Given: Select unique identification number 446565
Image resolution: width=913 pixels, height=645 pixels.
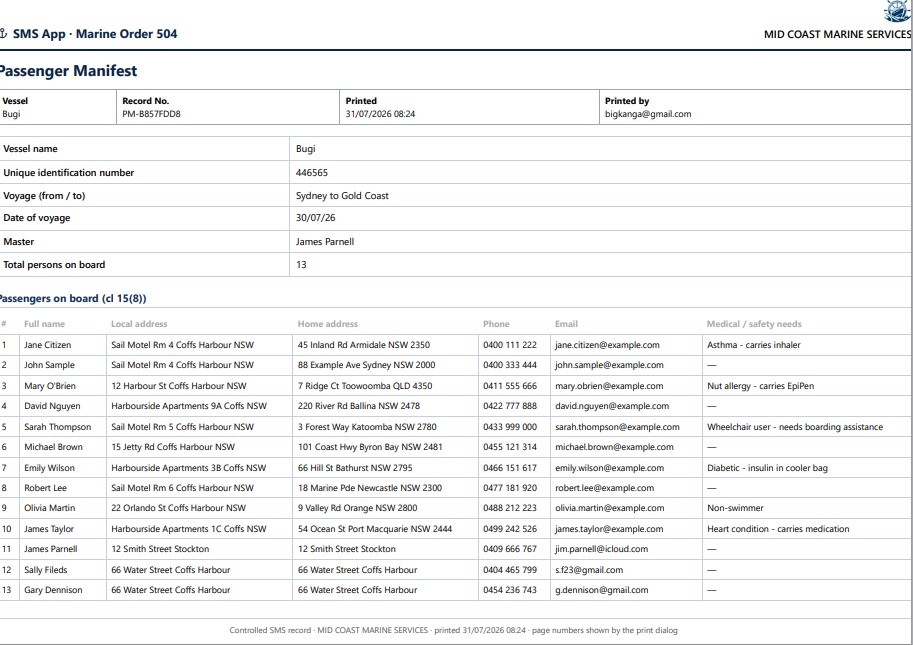Looking at the screenshot, I should [x=312, y=172].
